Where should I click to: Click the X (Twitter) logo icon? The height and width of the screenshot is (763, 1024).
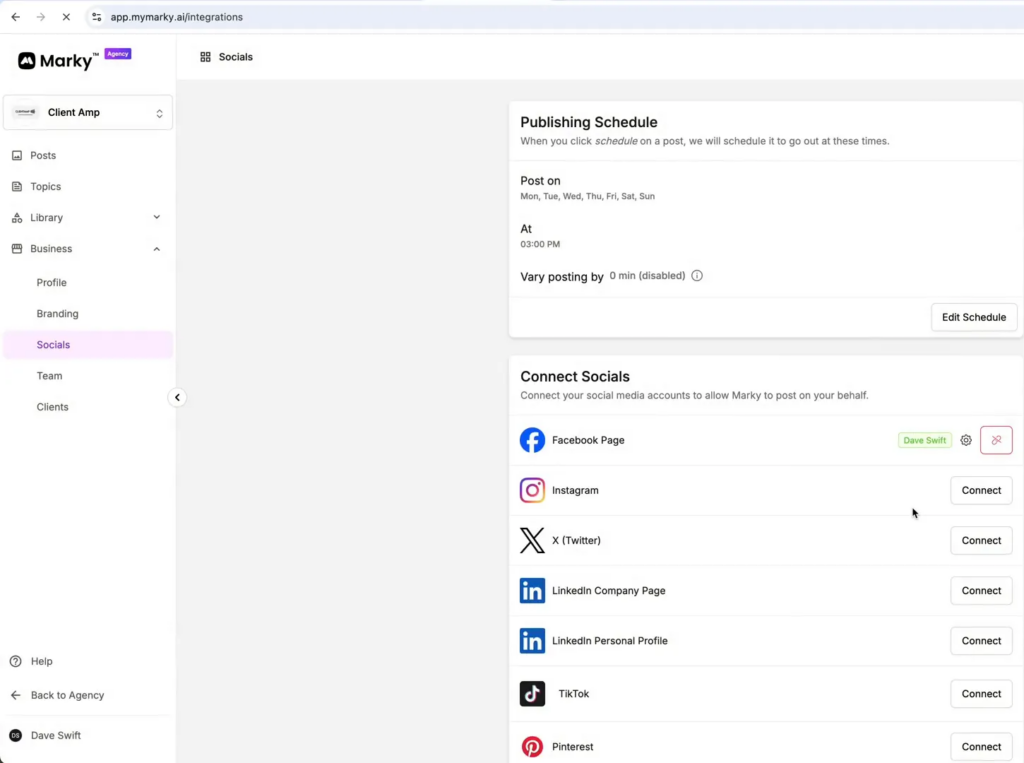click(532, 541)
